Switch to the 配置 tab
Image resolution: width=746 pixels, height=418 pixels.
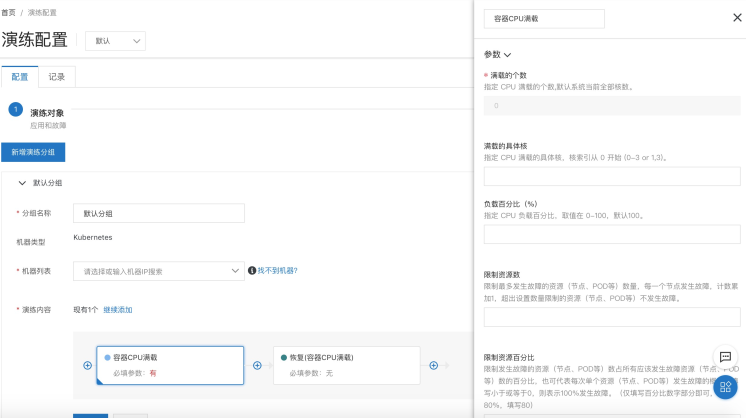(x=20, y=77)
